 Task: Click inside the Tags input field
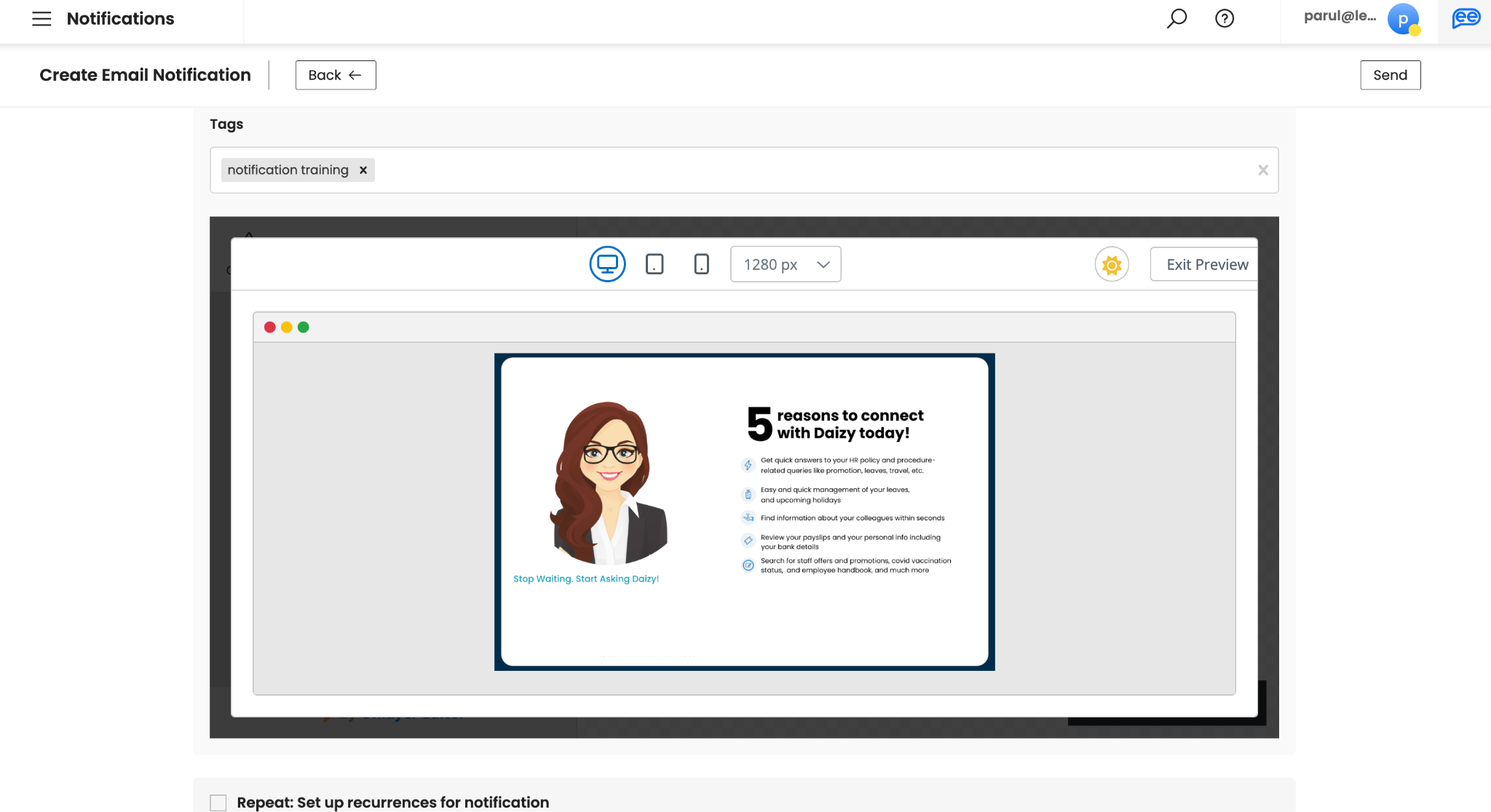[x=801, y=170]
